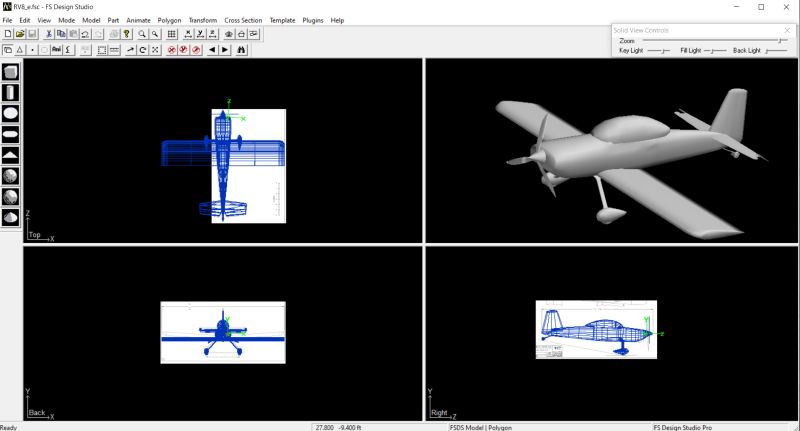Select the triangle wedge primitive tool
Viewport: 800px width, 431px height.
[11, 156]
